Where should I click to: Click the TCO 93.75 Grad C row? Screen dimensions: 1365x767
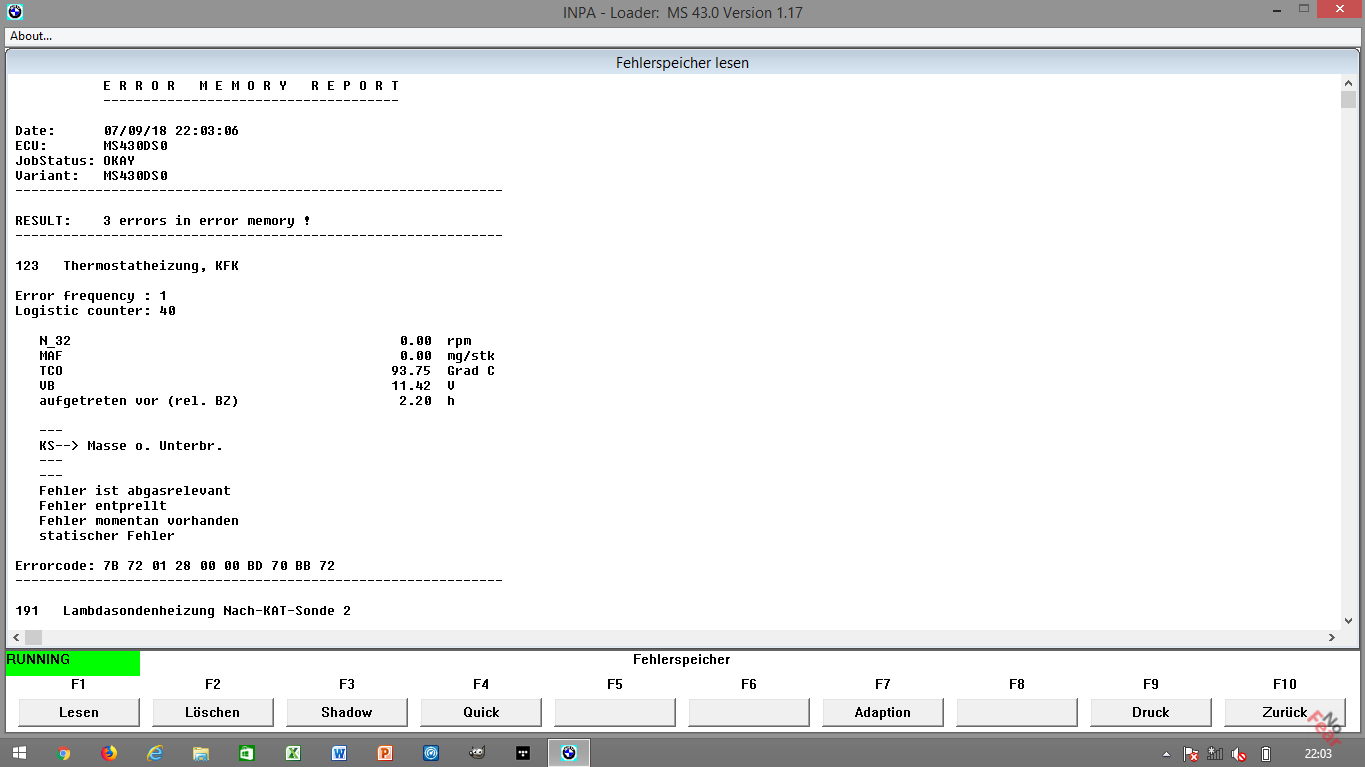click(267, 371)
